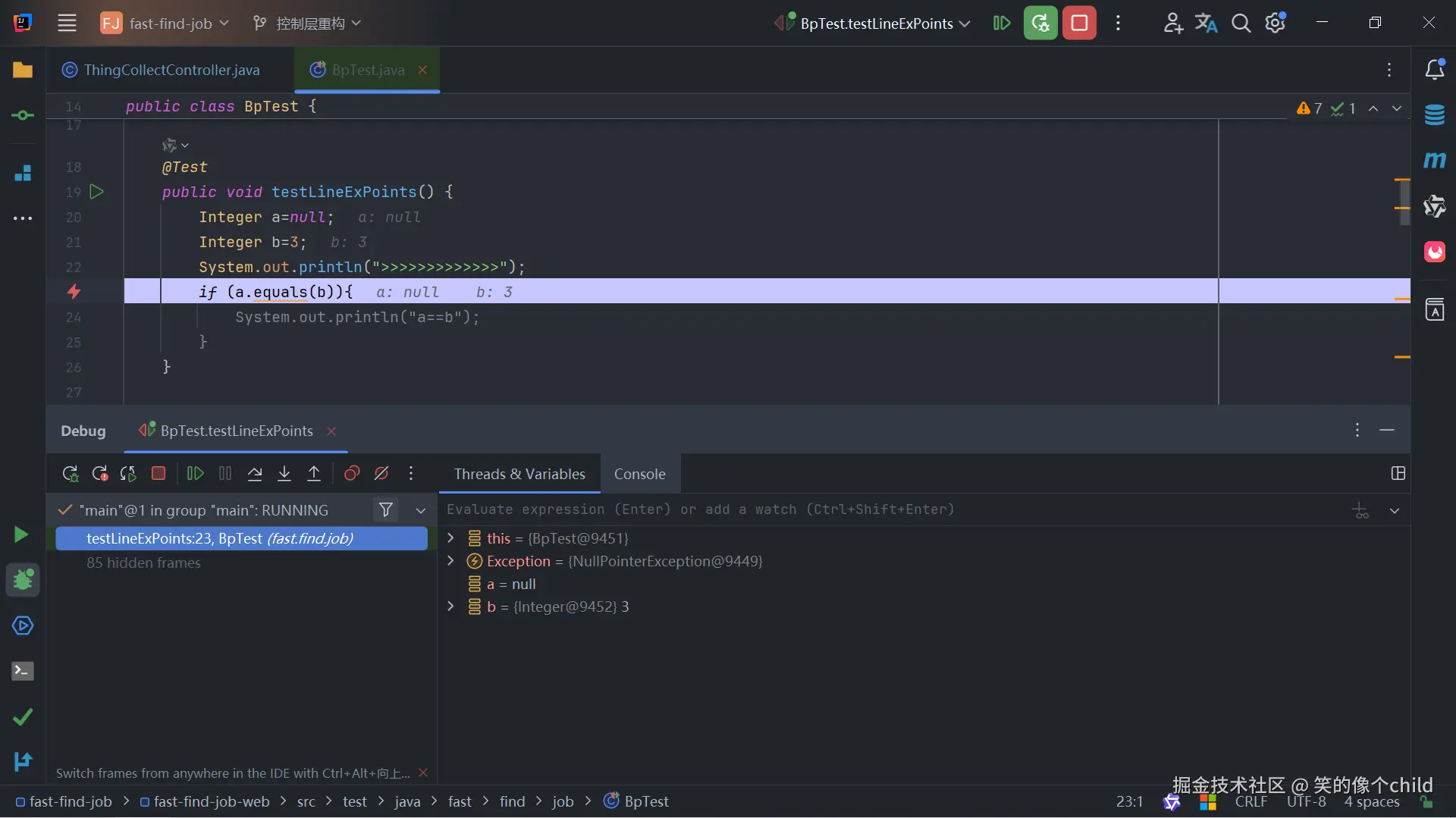Open the Project tool window folder icon
This screenshot has width=1456, height=818.
click(x=23, y=71)
